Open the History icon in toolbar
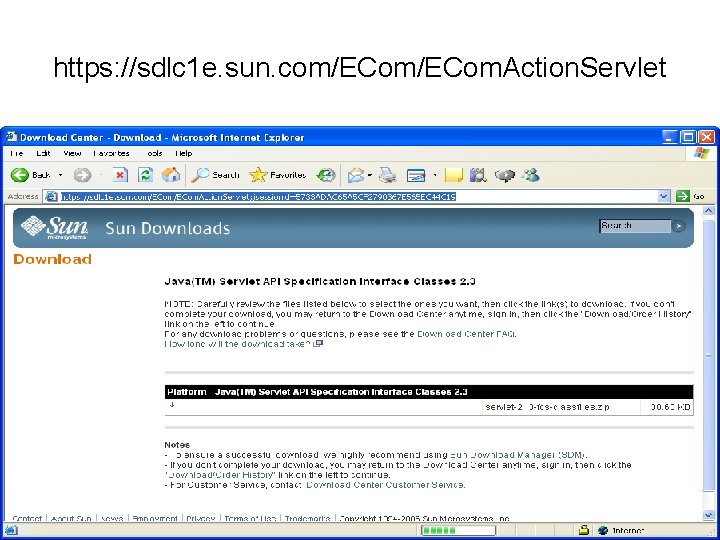The height and width of the screenshot is (540, 720). [326, 175]
